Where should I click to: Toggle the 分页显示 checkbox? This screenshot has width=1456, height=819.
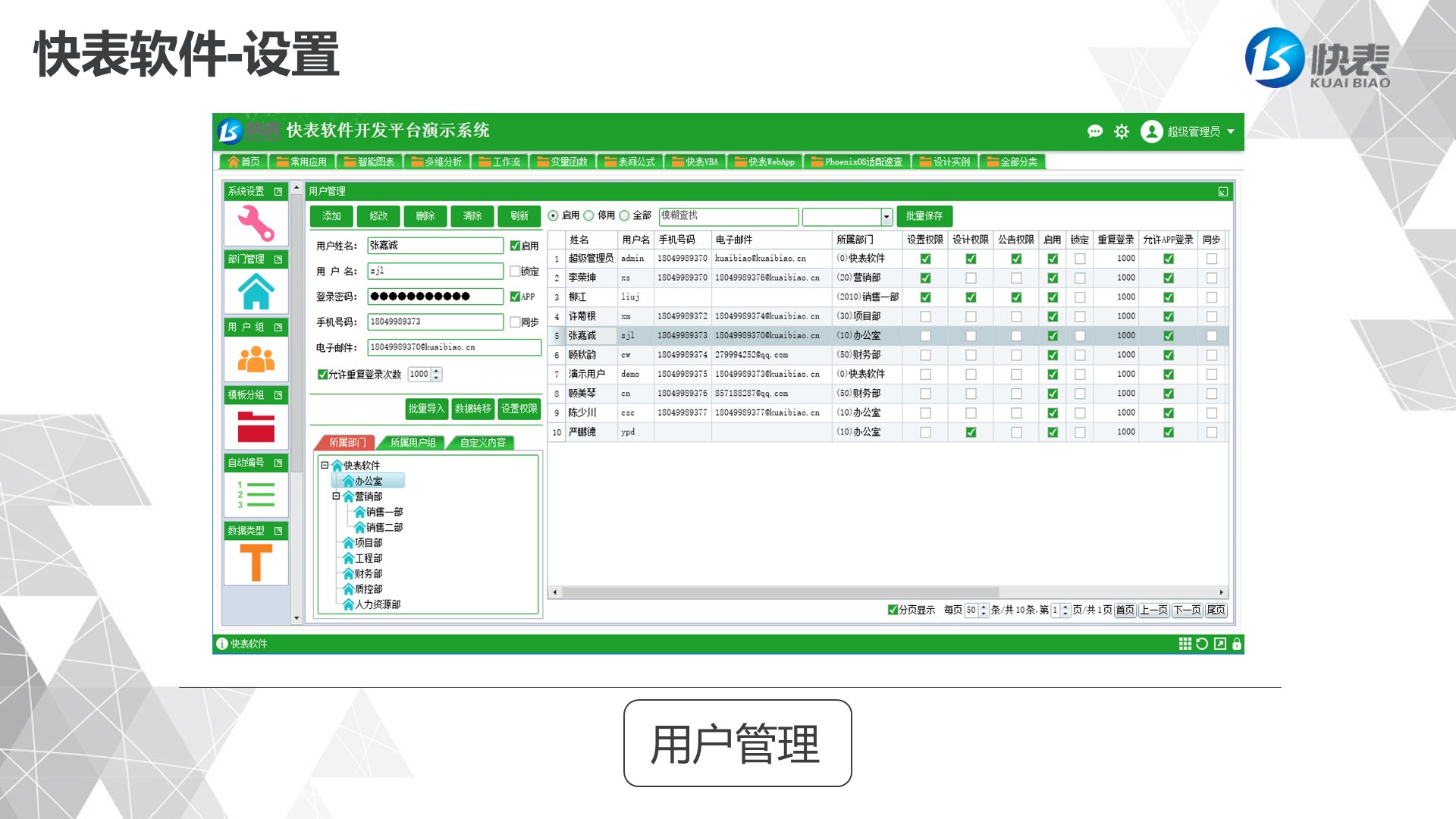point(893,610)
